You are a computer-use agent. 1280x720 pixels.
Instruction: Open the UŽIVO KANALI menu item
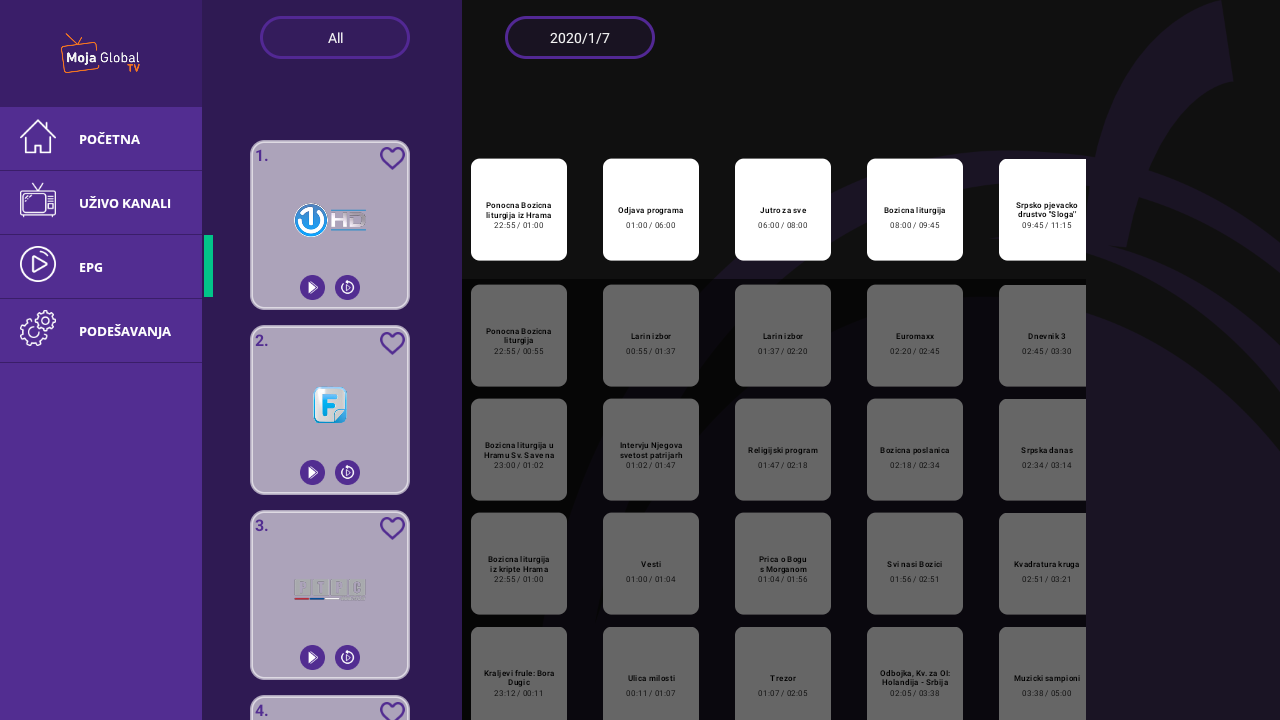tap(101, 203)
